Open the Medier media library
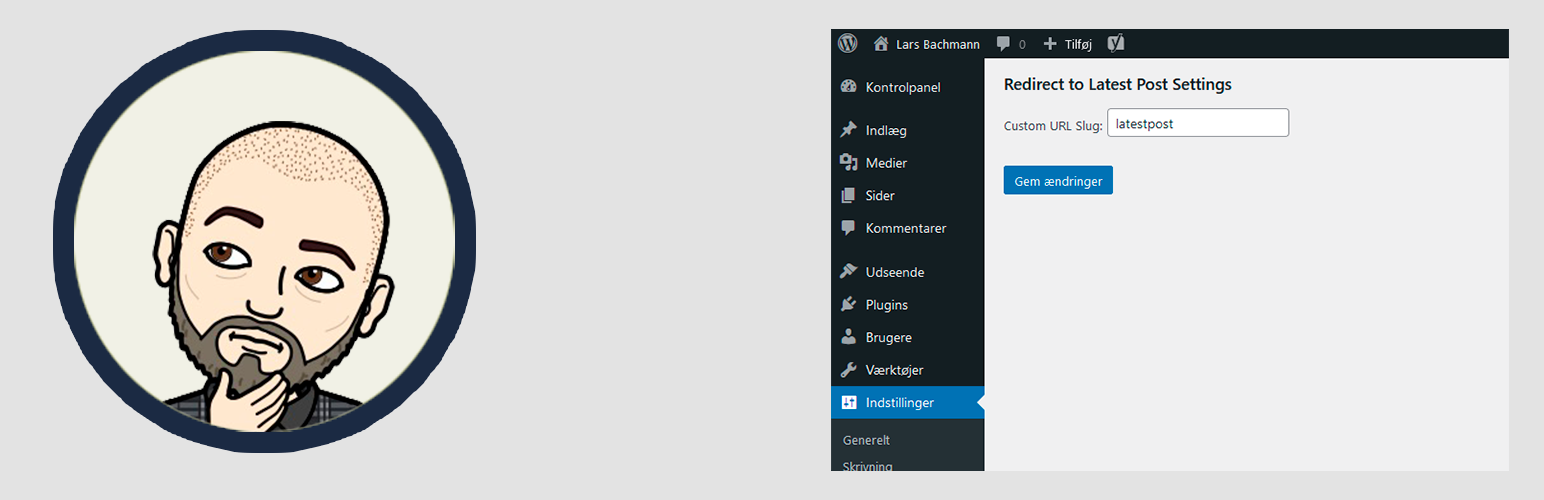The height and width of the screenshot is (500, 1544). (886, 163)
